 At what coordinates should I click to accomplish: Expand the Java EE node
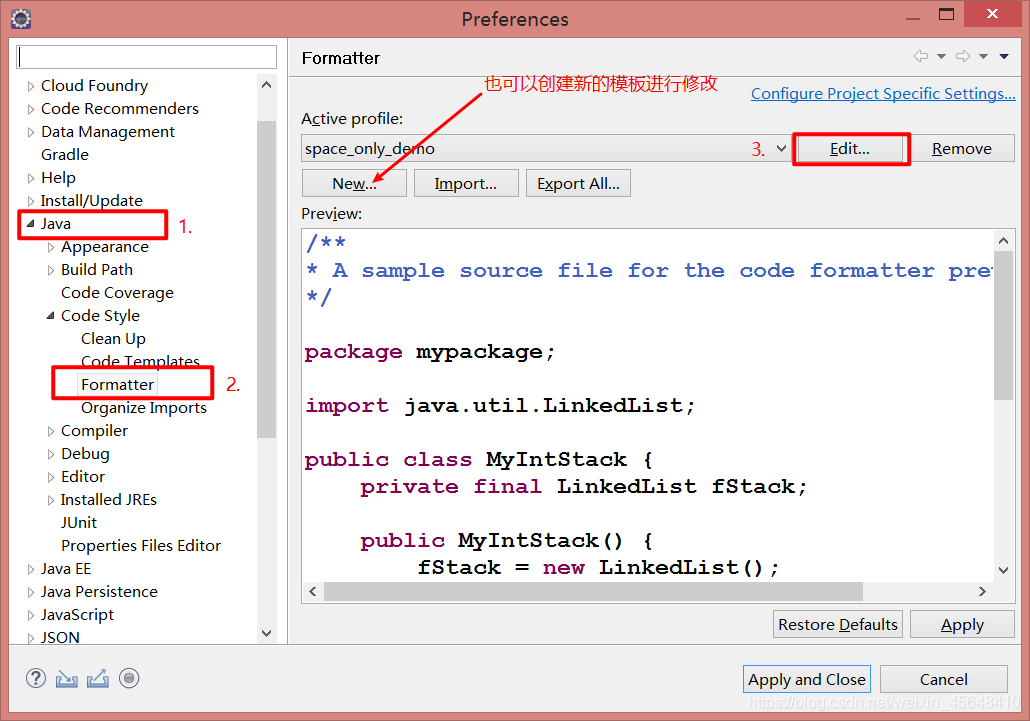[31, 569]
